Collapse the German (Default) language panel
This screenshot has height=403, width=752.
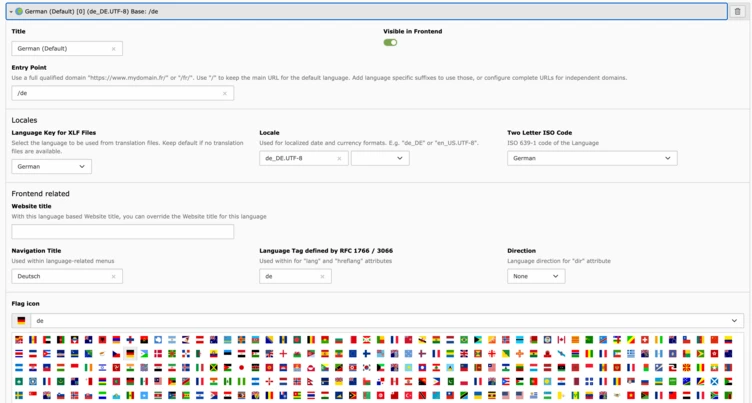11,12
